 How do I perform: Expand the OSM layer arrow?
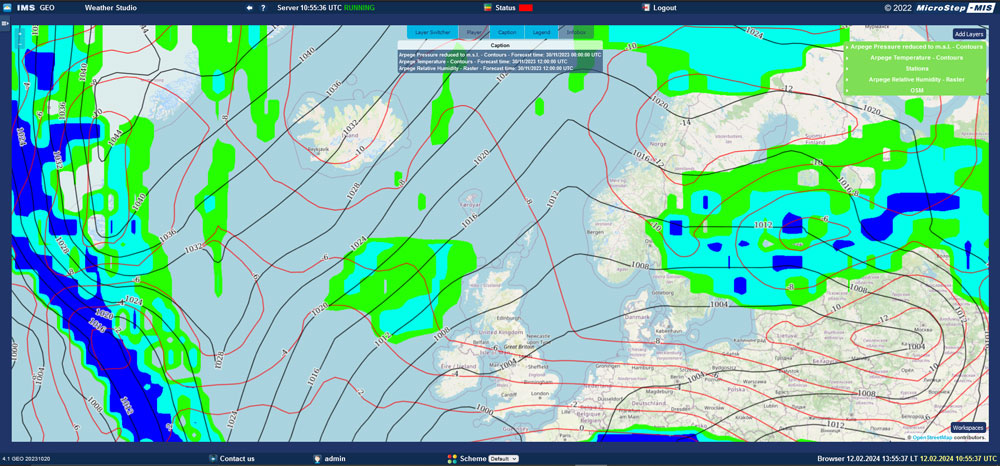pos(848,91)
